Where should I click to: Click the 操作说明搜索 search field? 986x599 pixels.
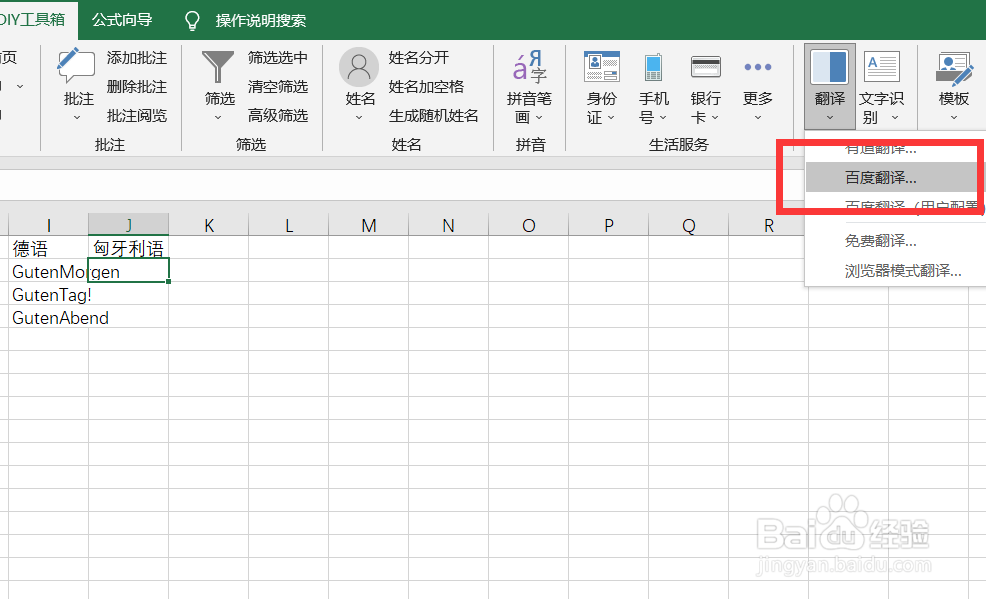point(260,21)
